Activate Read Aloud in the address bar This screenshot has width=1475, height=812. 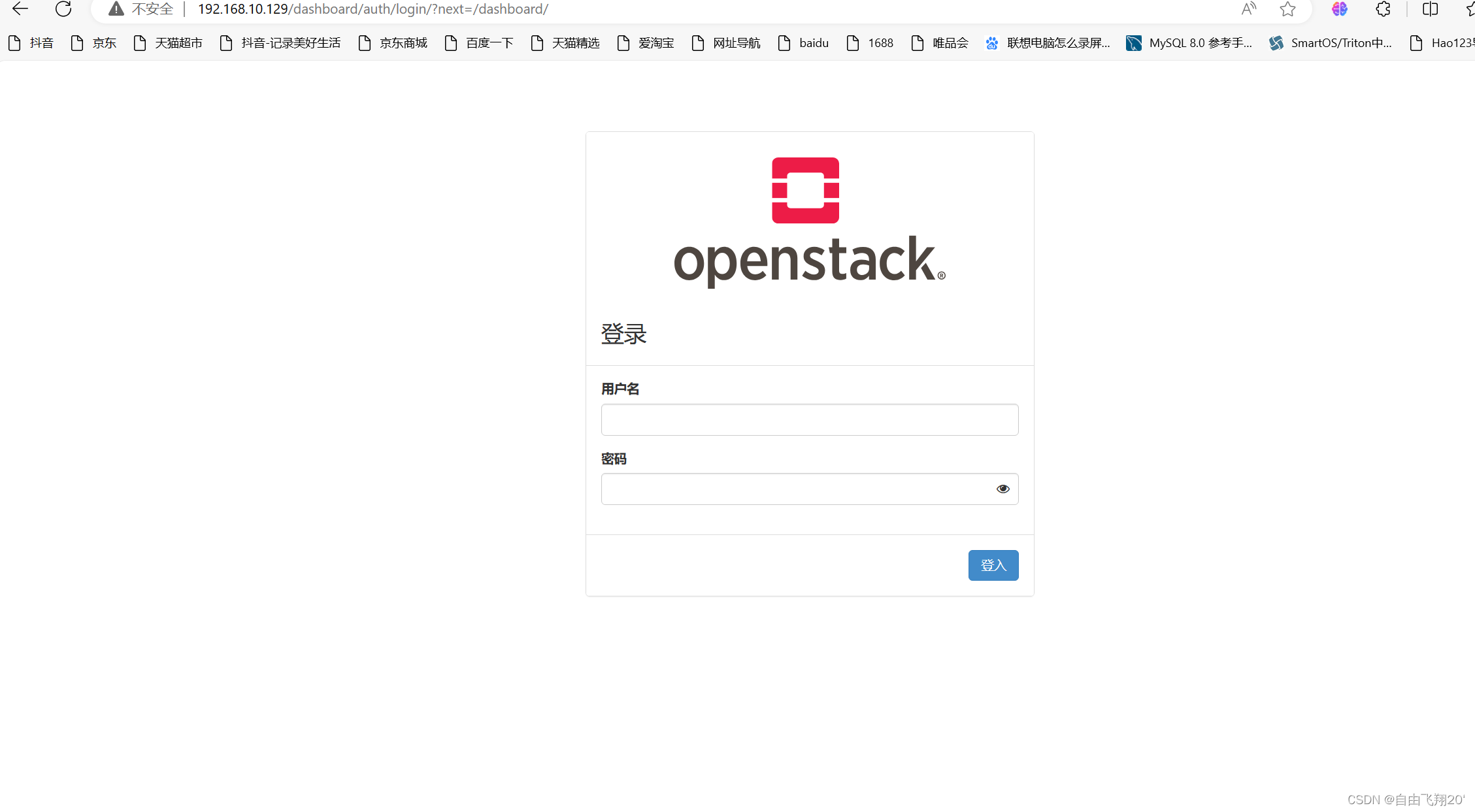pos(1248,9)
